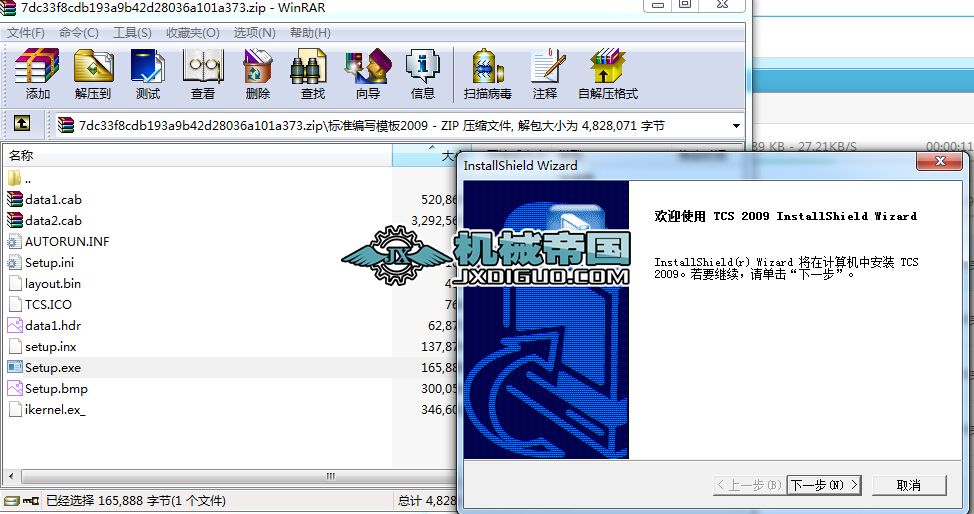
Task: Click the Setup.exe file icon
Action: (x=15, y=367)
